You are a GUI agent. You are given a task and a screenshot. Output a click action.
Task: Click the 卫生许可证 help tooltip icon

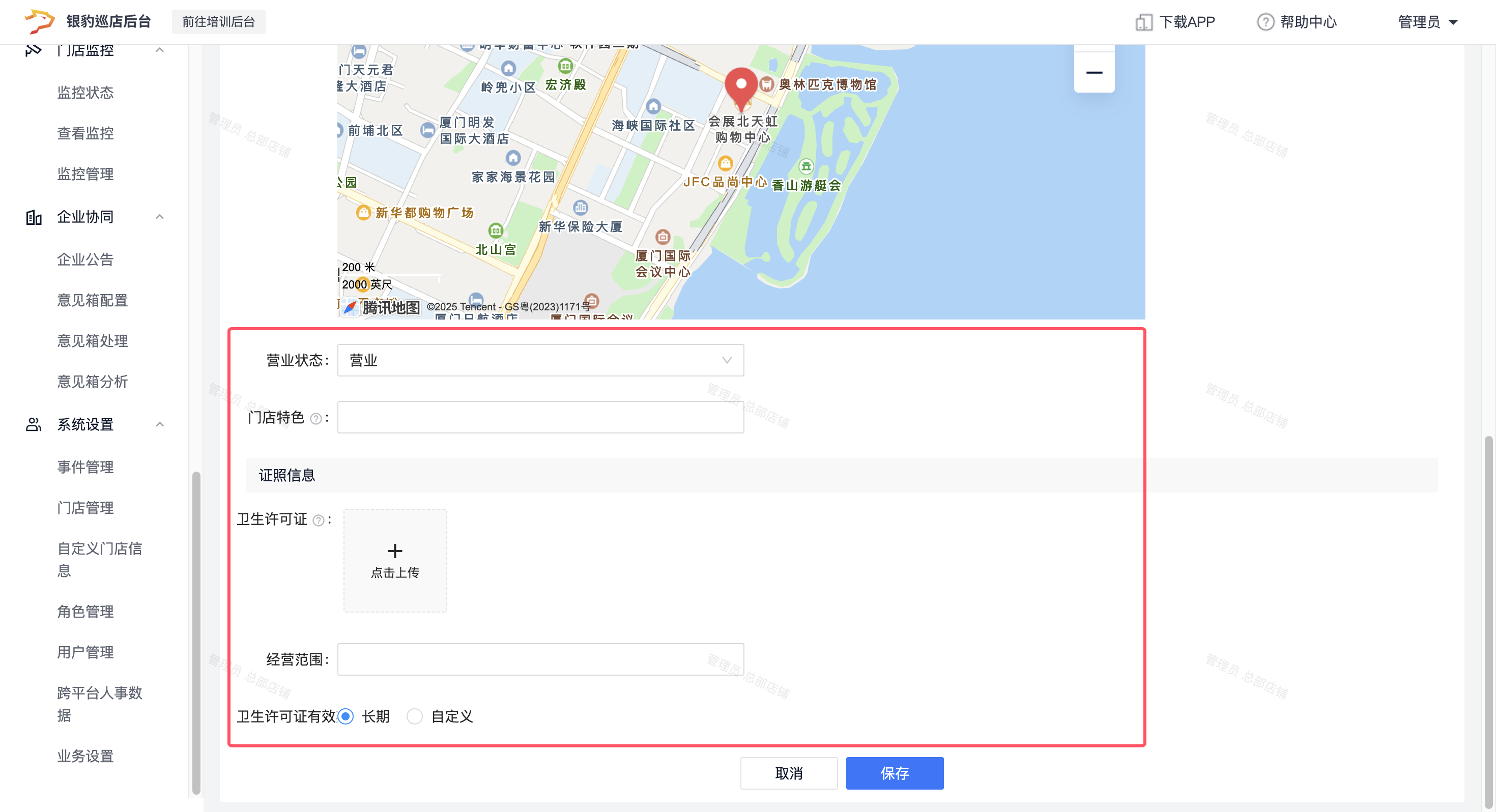318,520
